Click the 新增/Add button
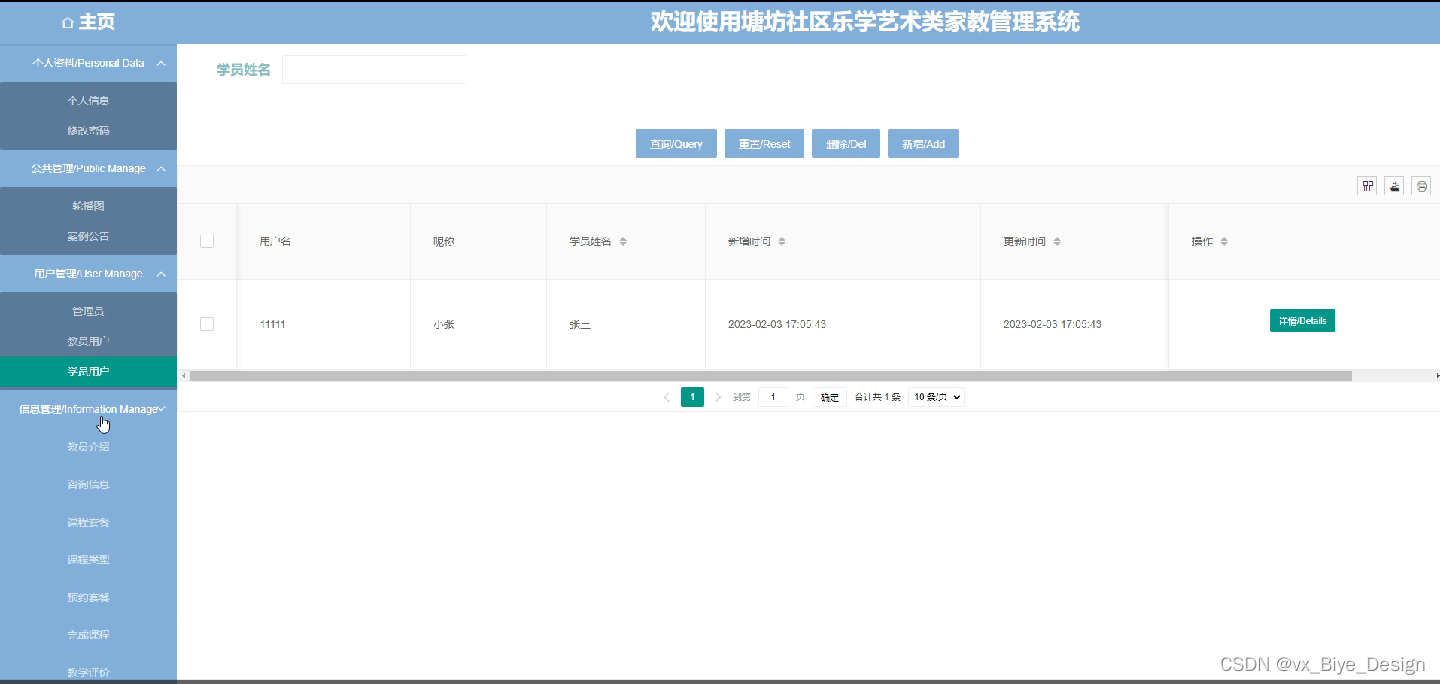The height and width of the screenshot is (684, 1440). [x=923, y=144]
